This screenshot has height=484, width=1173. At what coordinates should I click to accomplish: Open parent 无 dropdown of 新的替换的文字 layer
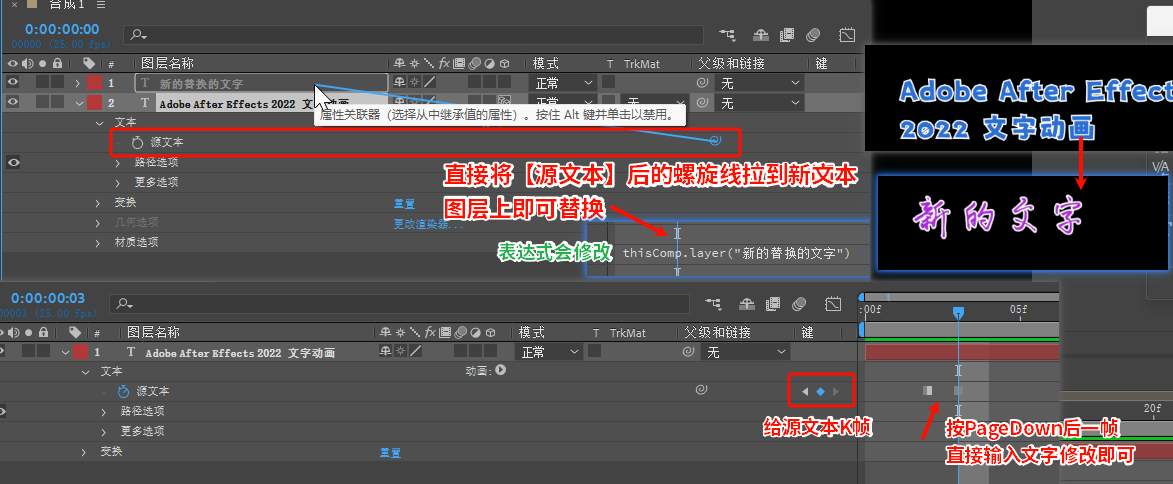[x=759, y=83]
